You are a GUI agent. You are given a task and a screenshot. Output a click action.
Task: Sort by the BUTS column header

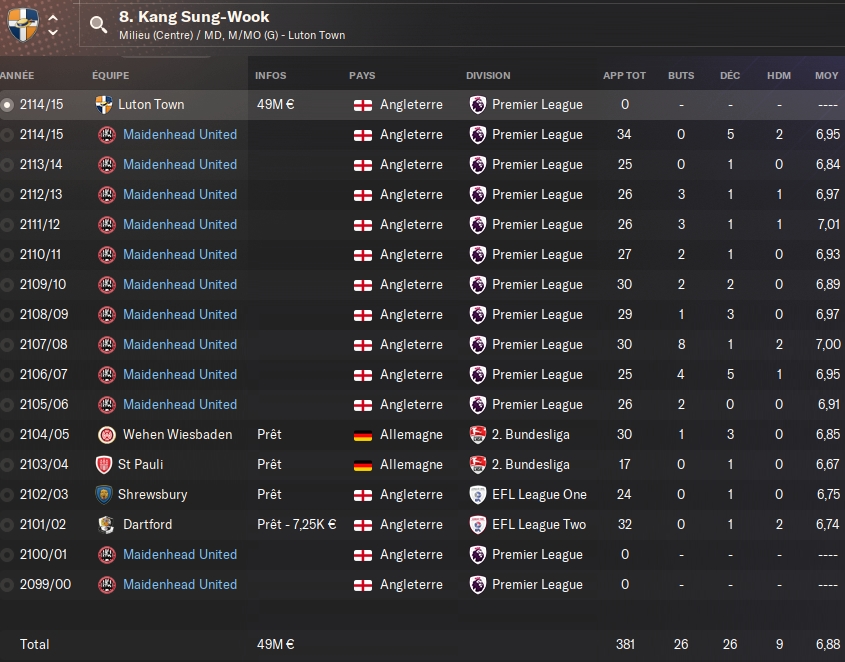(680, 76)
